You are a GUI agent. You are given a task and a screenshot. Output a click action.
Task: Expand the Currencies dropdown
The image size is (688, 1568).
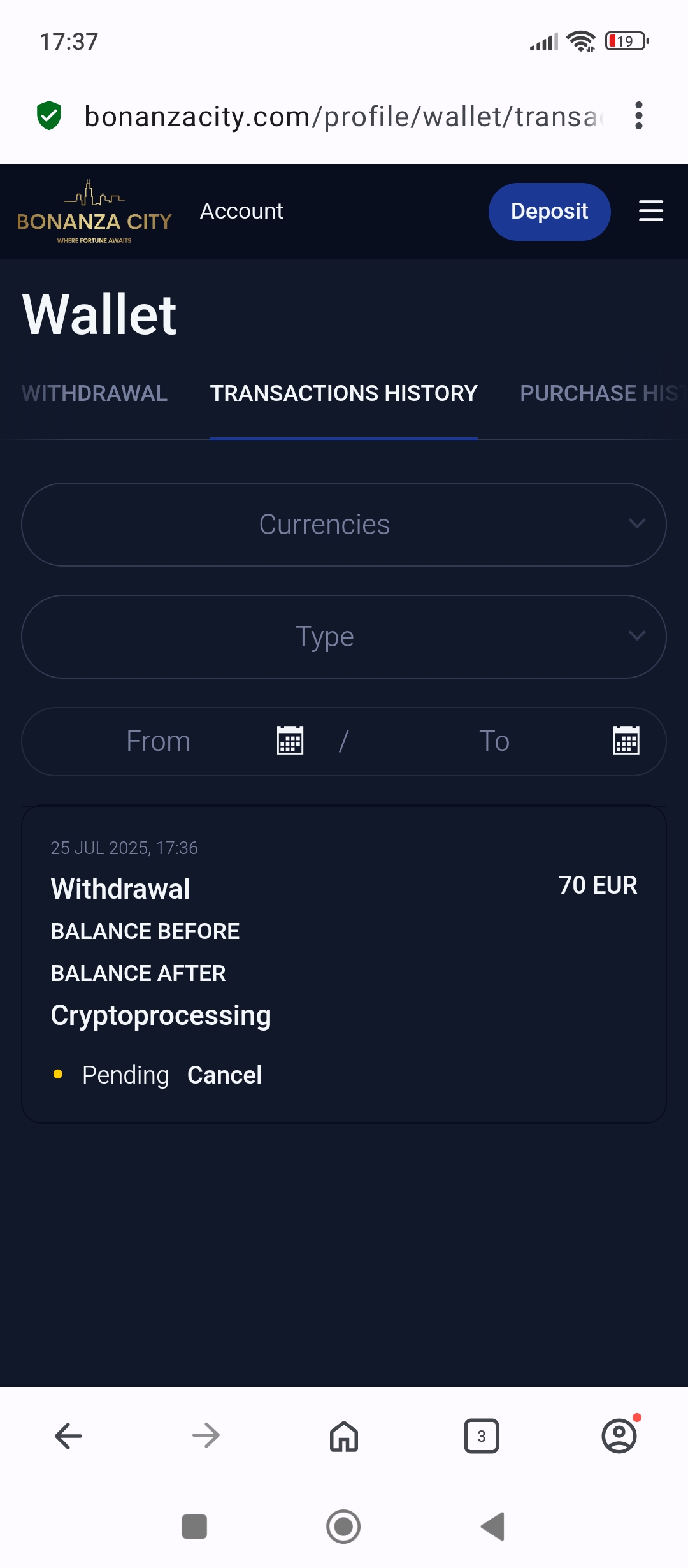point(344,525)
